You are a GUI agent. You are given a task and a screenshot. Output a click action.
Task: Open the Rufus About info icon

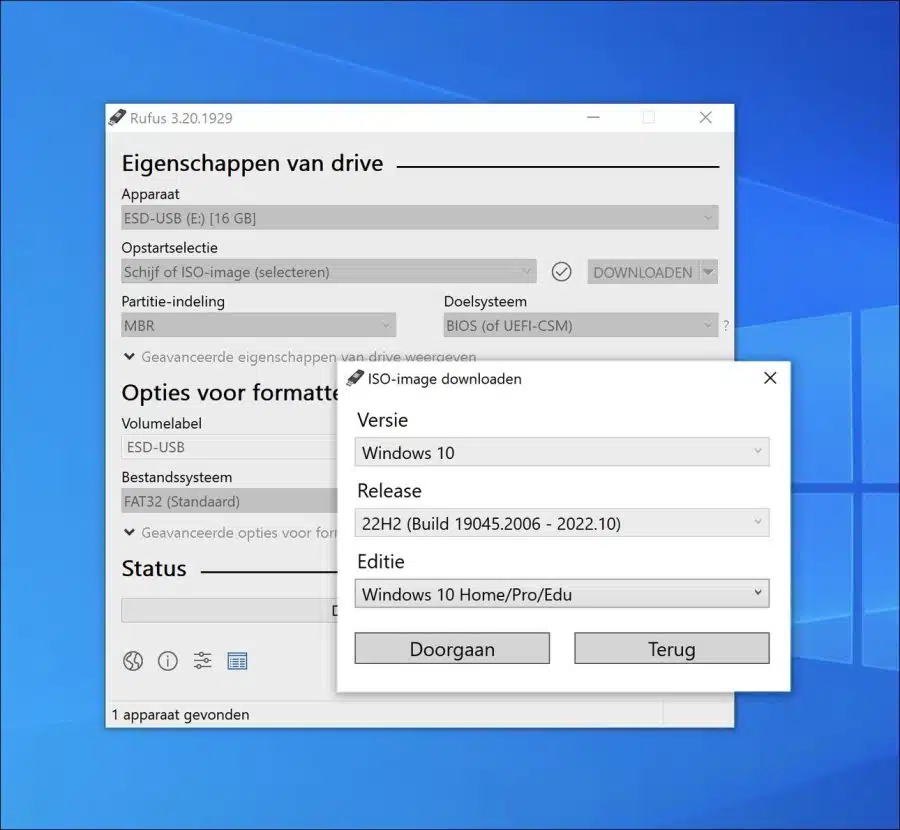tap(168, 661)
